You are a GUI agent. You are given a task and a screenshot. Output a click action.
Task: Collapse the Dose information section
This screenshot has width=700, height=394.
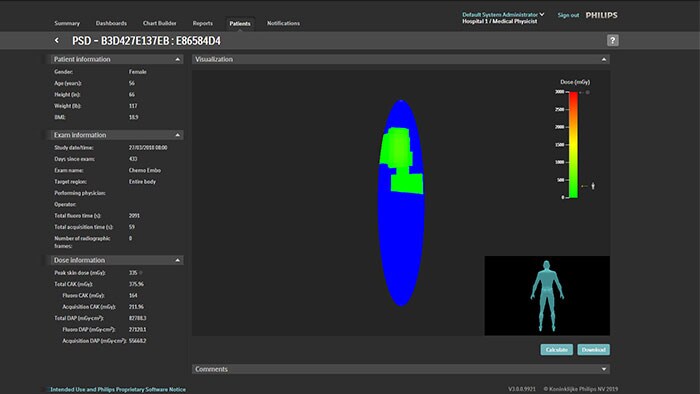(178, 260)
